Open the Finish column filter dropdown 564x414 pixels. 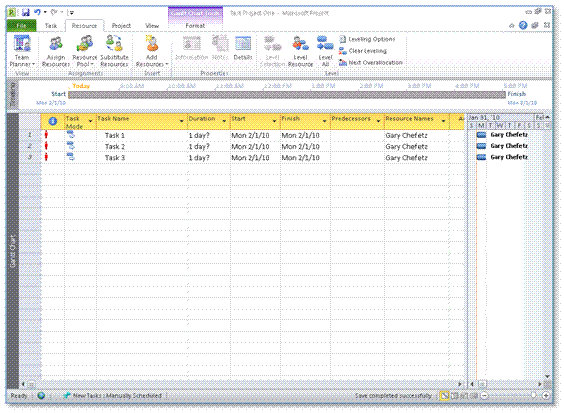tap(324, 121)
